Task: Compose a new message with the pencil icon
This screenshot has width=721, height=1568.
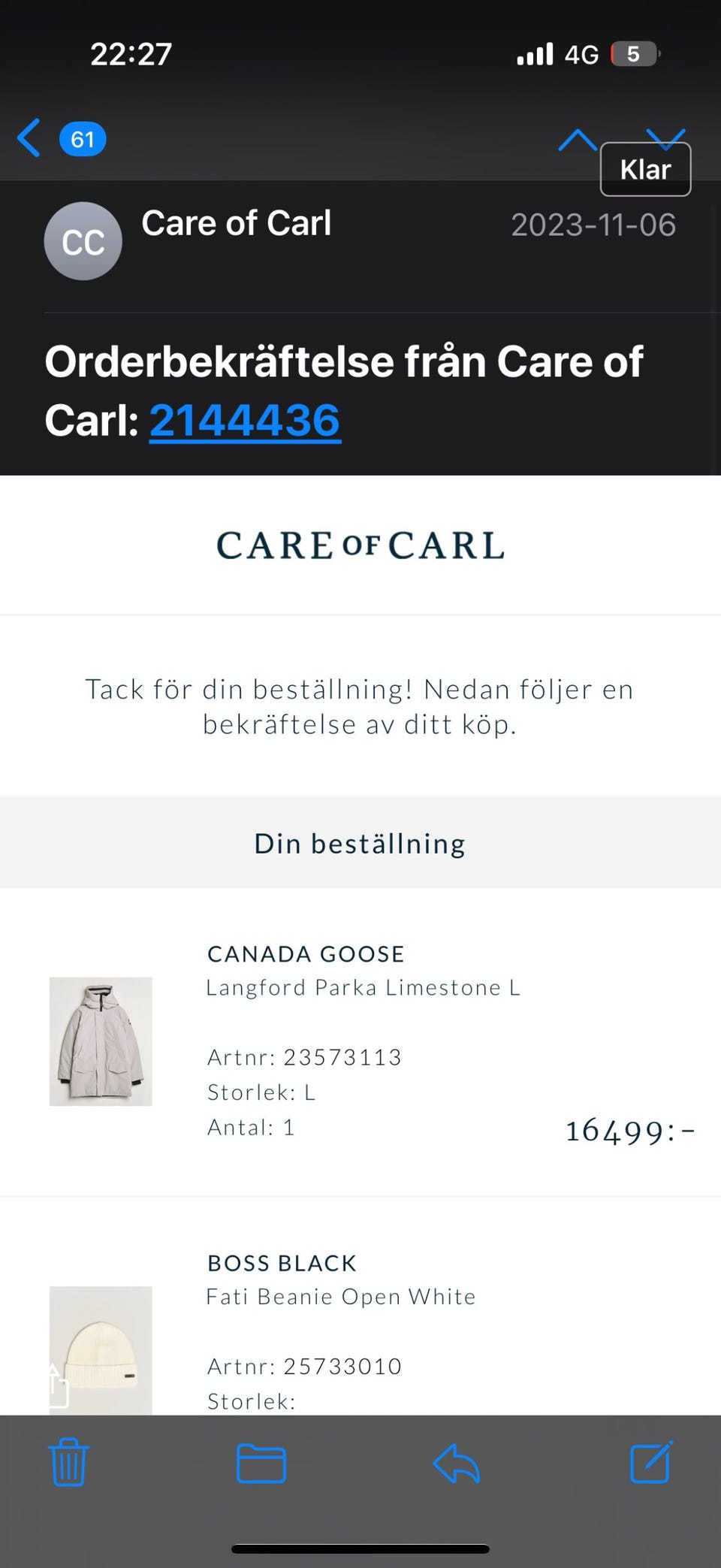Action: [x=650, y=1462]
